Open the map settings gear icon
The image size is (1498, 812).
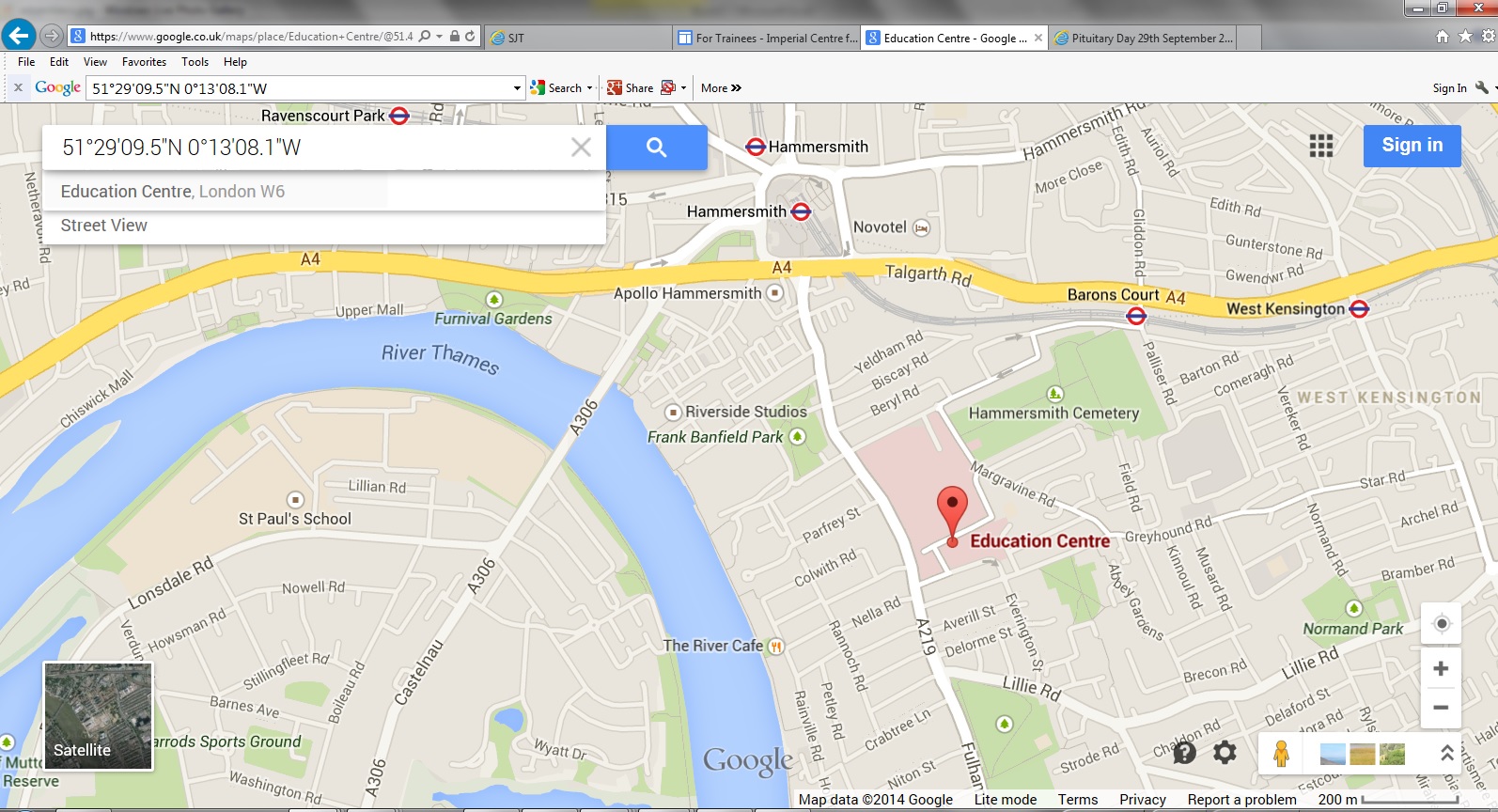click(1225, 753)
